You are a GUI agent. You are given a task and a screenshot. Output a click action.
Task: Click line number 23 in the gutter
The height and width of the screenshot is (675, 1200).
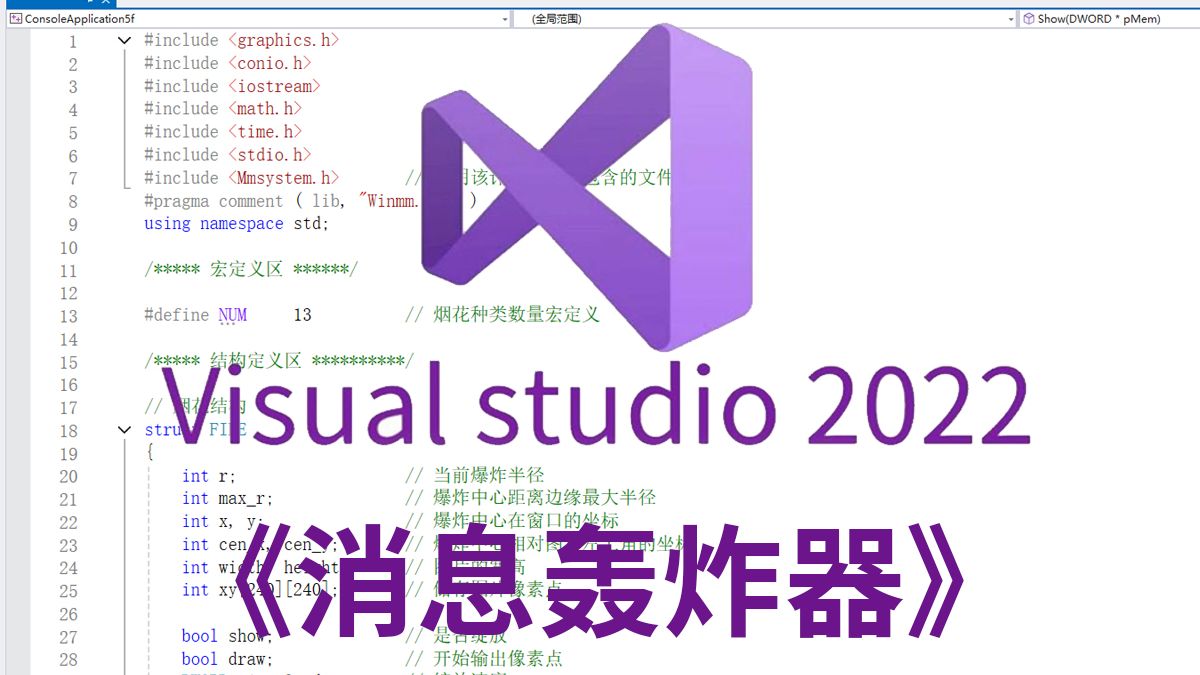(x=68, y=546)
